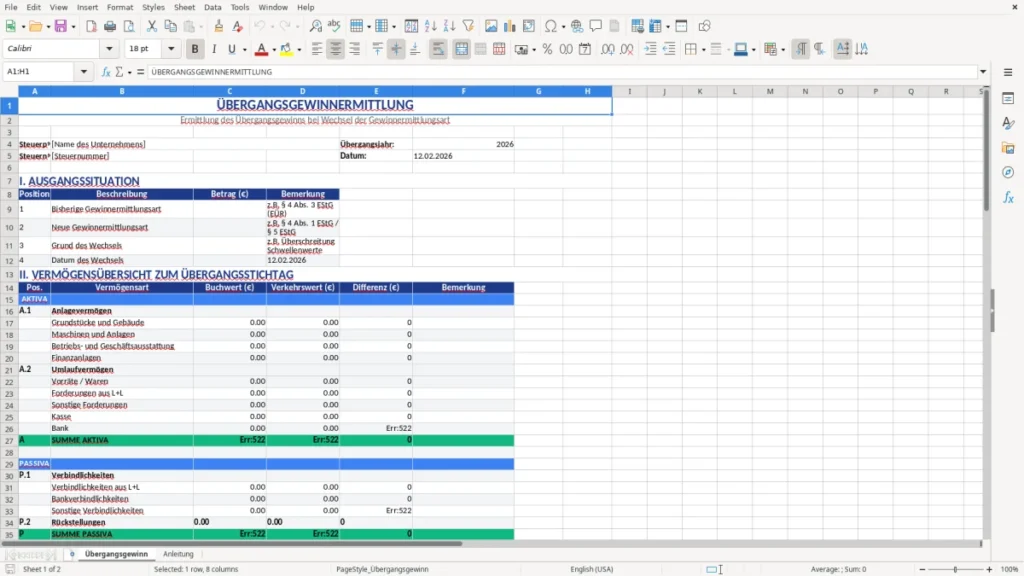1024x576 pixels.
Task: Open the font size dropdown
Action: click(x=171, y=48)
